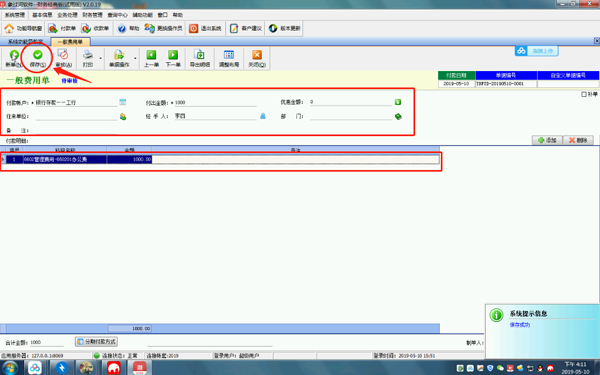Open the QQ penguin tray icon

[540, 368]
